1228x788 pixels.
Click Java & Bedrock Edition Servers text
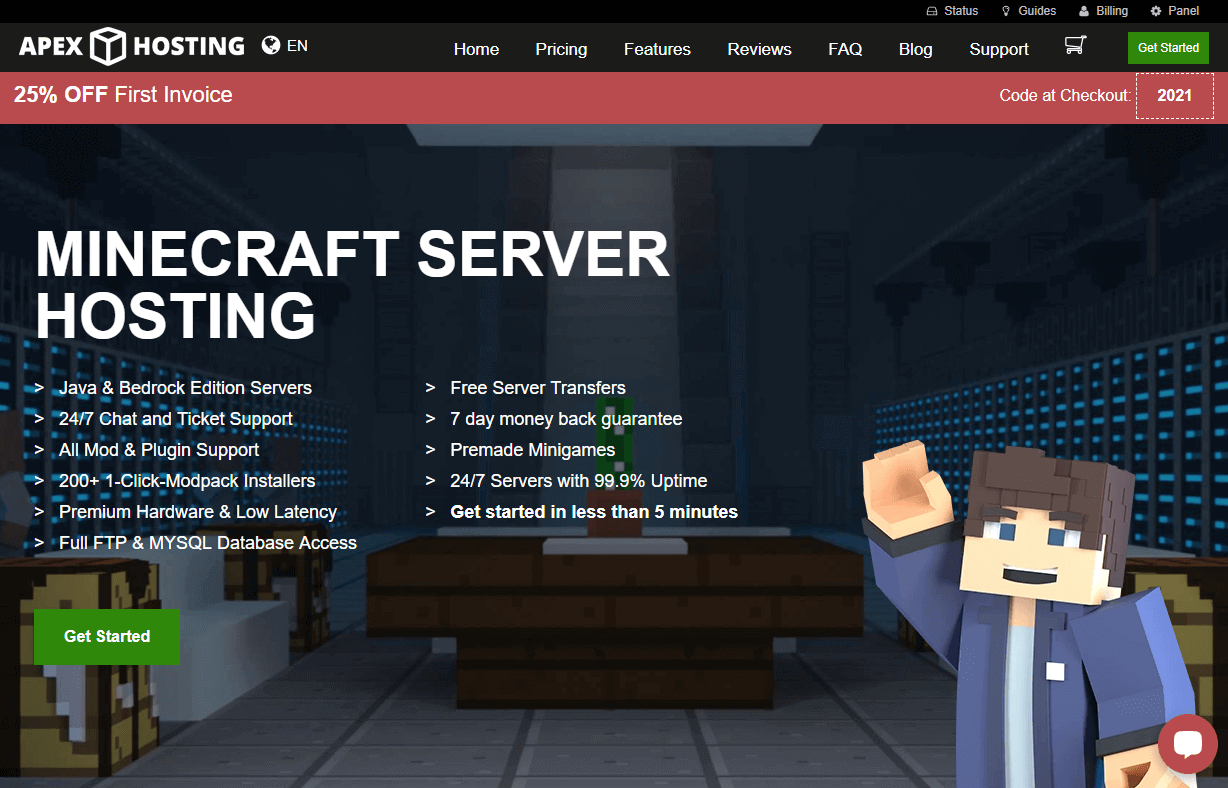point(185,388)
